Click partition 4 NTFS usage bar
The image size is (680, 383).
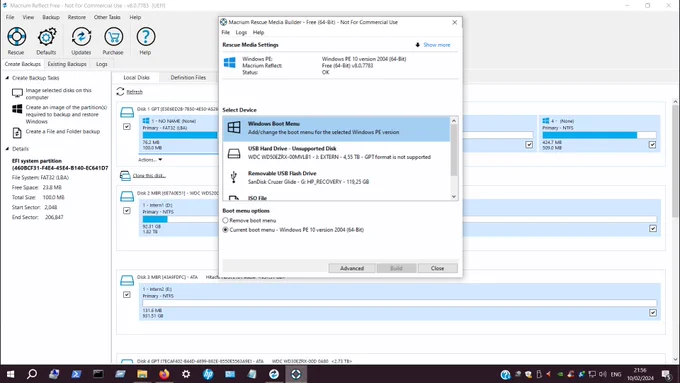[599, 135]
